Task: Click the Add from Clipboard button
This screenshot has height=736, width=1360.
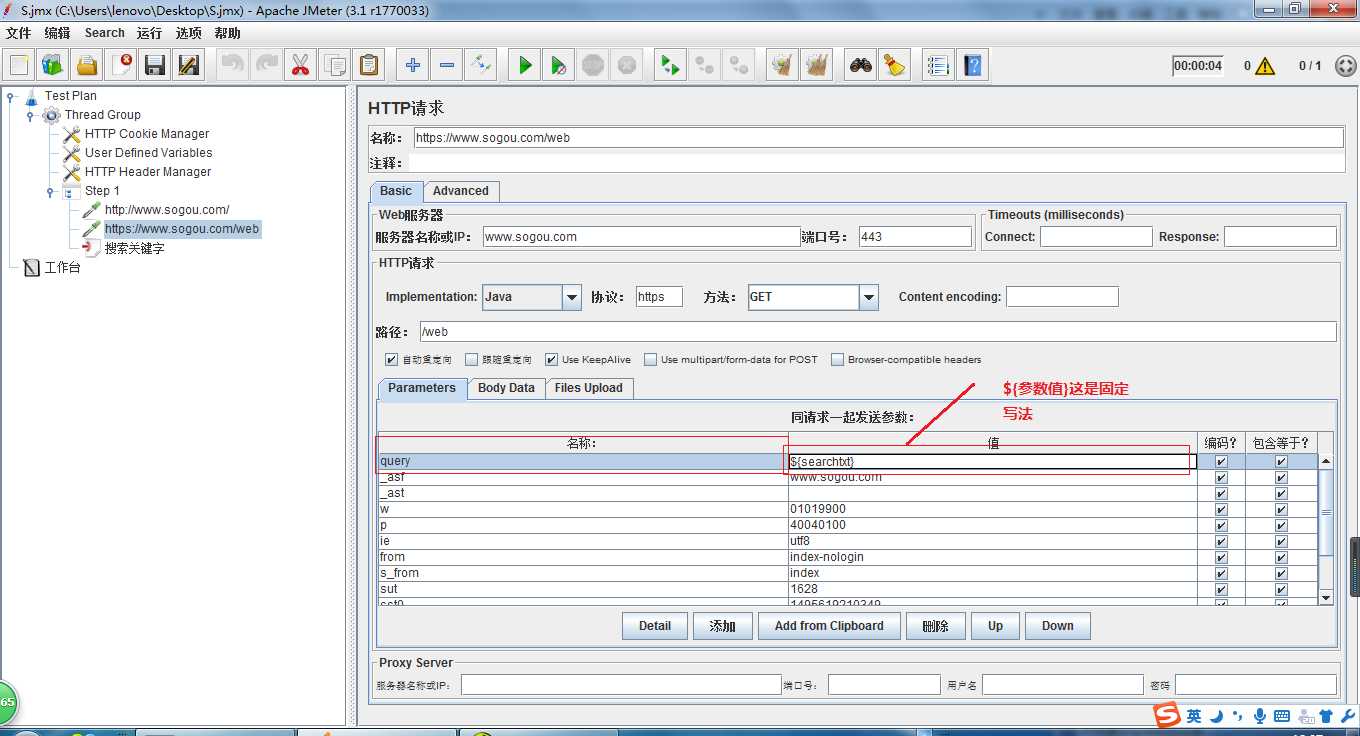Action: [829, 626]
